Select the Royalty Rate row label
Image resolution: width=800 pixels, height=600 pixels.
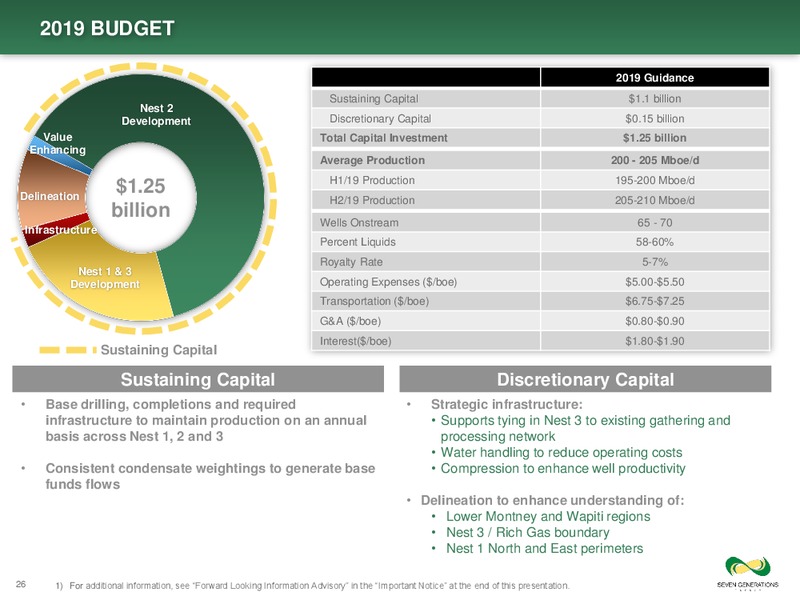pos(351,262)
